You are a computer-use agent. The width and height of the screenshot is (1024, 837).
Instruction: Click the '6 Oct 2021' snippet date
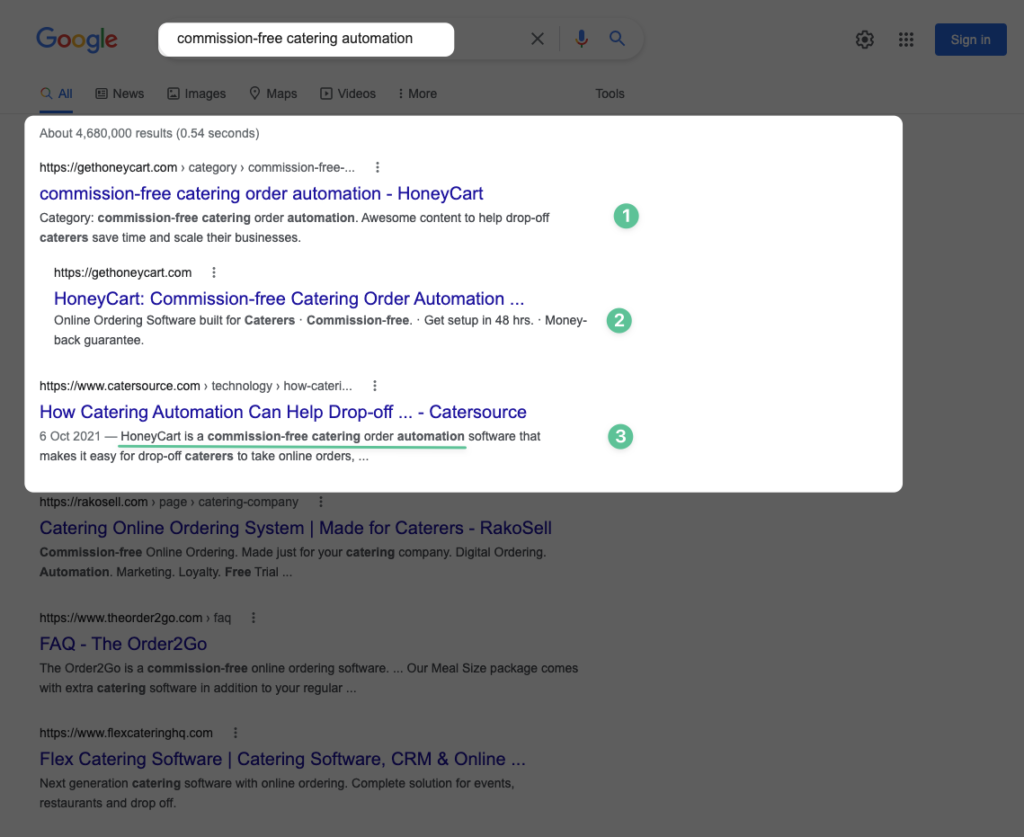[x=70, y=436]
